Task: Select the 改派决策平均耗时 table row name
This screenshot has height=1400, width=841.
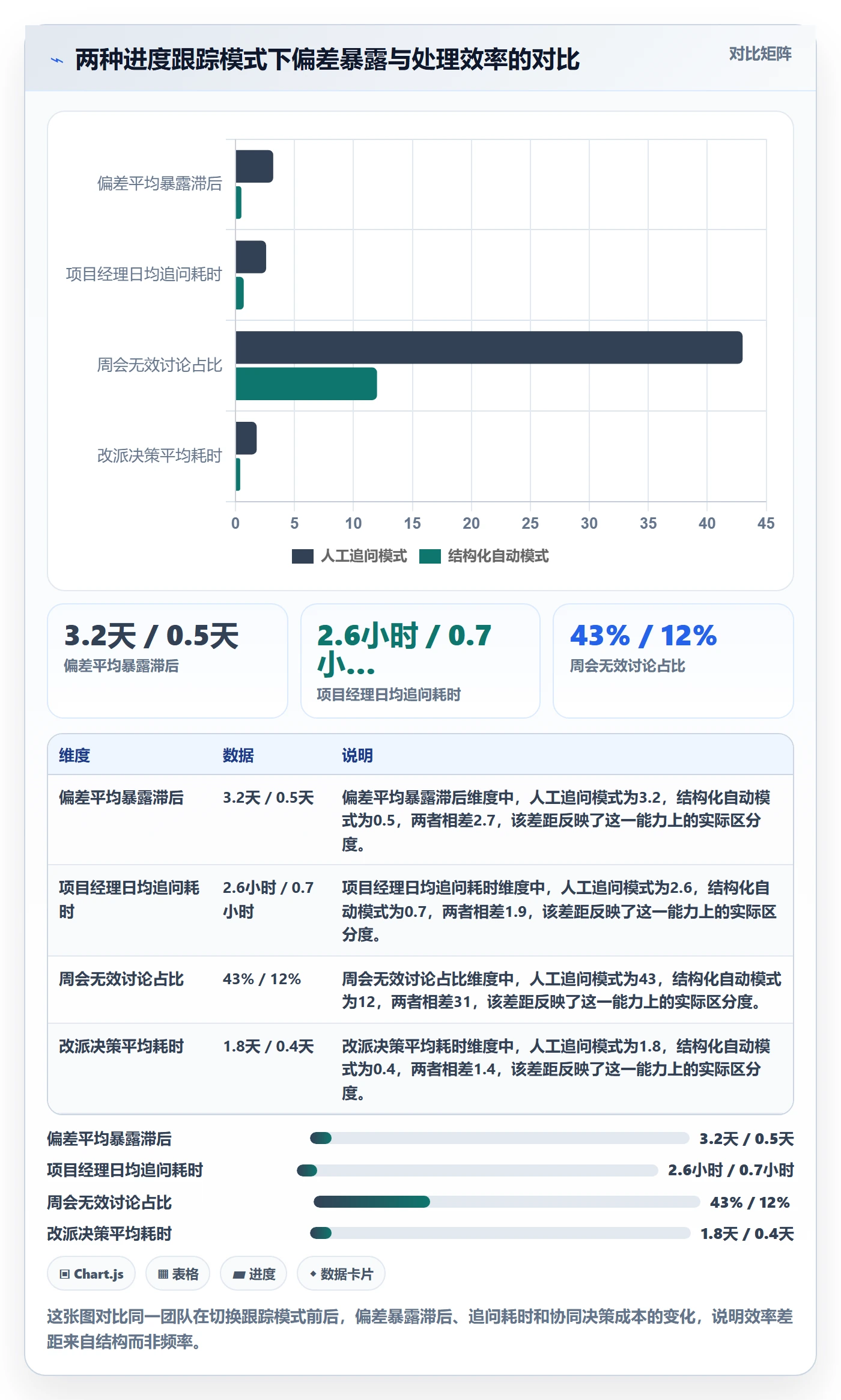Action: (x=121, y=1046)
